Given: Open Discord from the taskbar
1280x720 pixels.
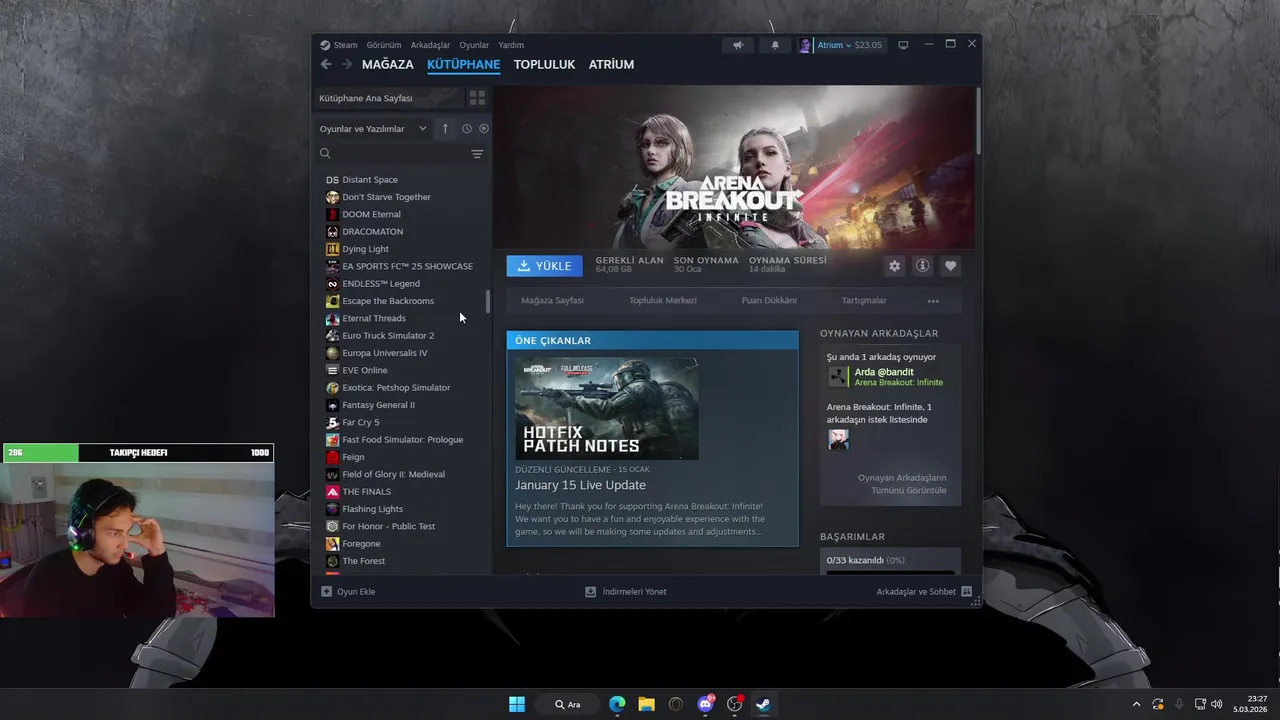Looking at the screenshot, I should point(706,704).
